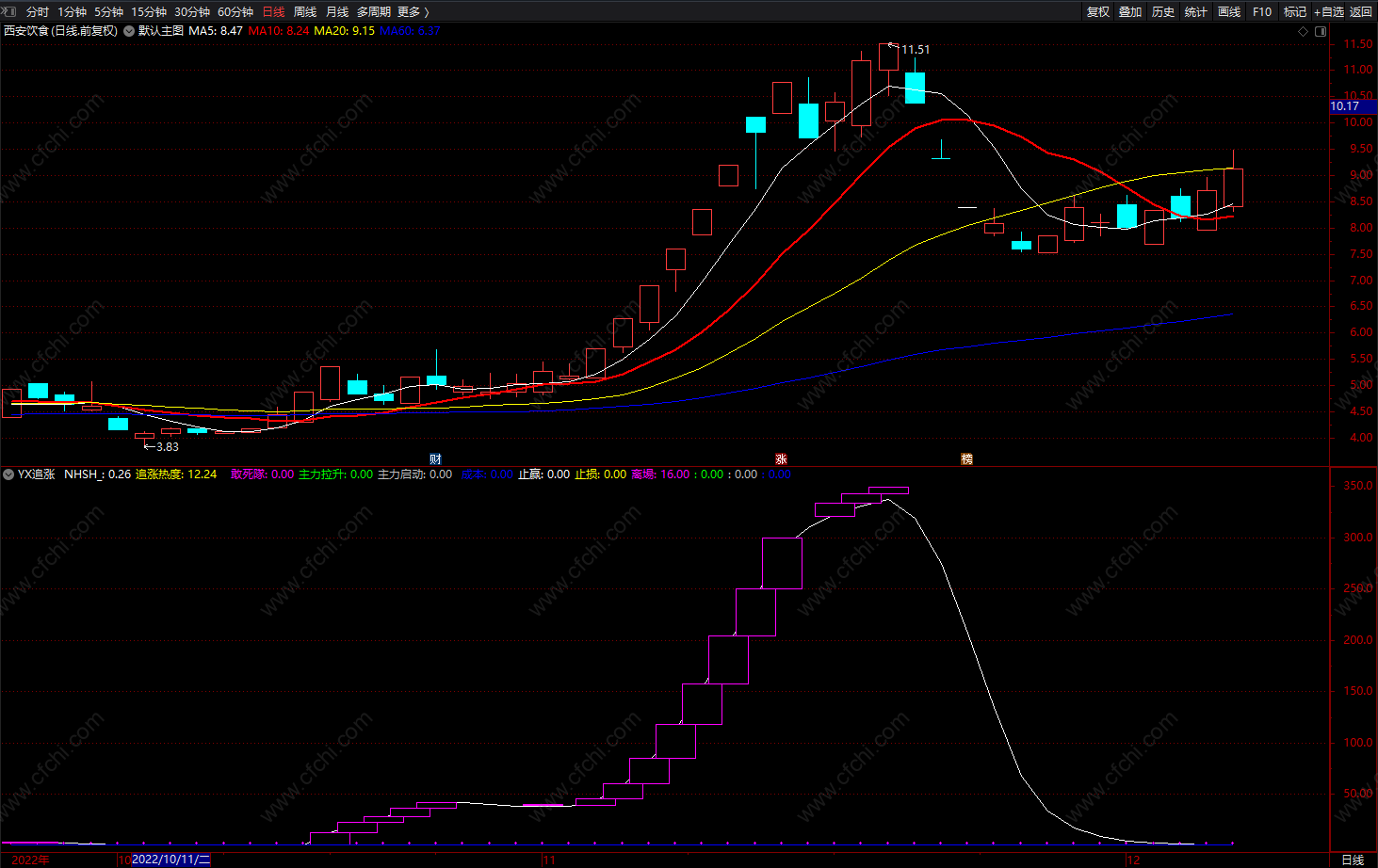Click the 涨 limit-up marker icon

(781, 459)
